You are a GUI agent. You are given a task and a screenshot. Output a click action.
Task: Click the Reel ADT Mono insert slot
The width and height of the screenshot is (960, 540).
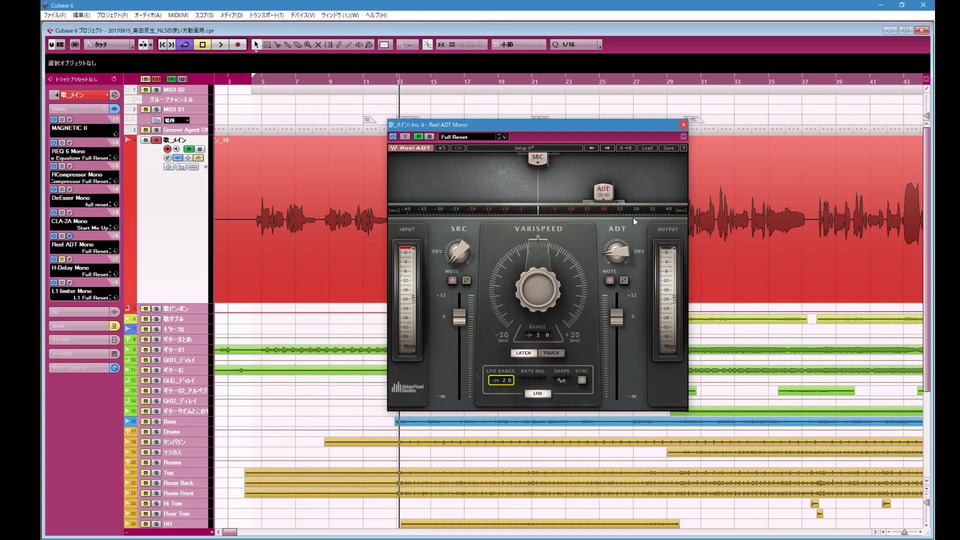click(x=84, y=247)
